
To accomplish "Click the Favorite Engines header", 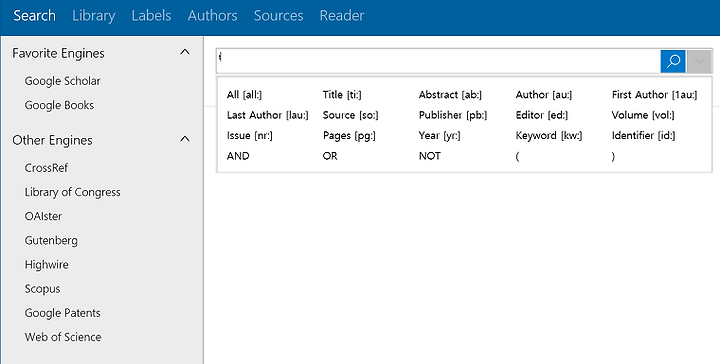I will click(x=58, y=53).
